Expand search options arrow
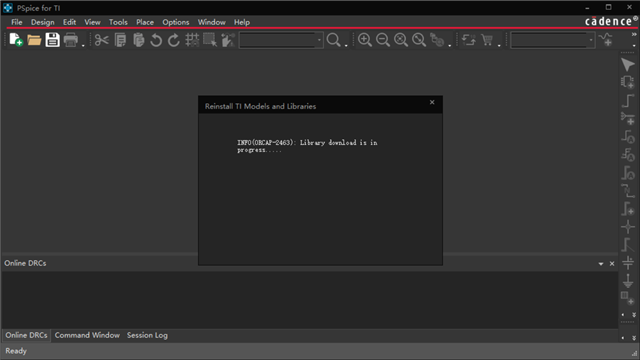This screenshot has width=640, height=360. click(x=346, y=45)
